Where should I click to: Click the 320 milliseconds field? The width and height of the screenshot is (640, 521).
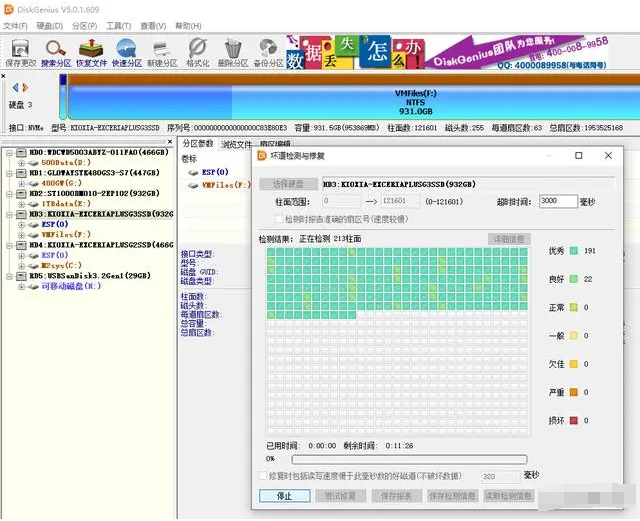point(500,476)
